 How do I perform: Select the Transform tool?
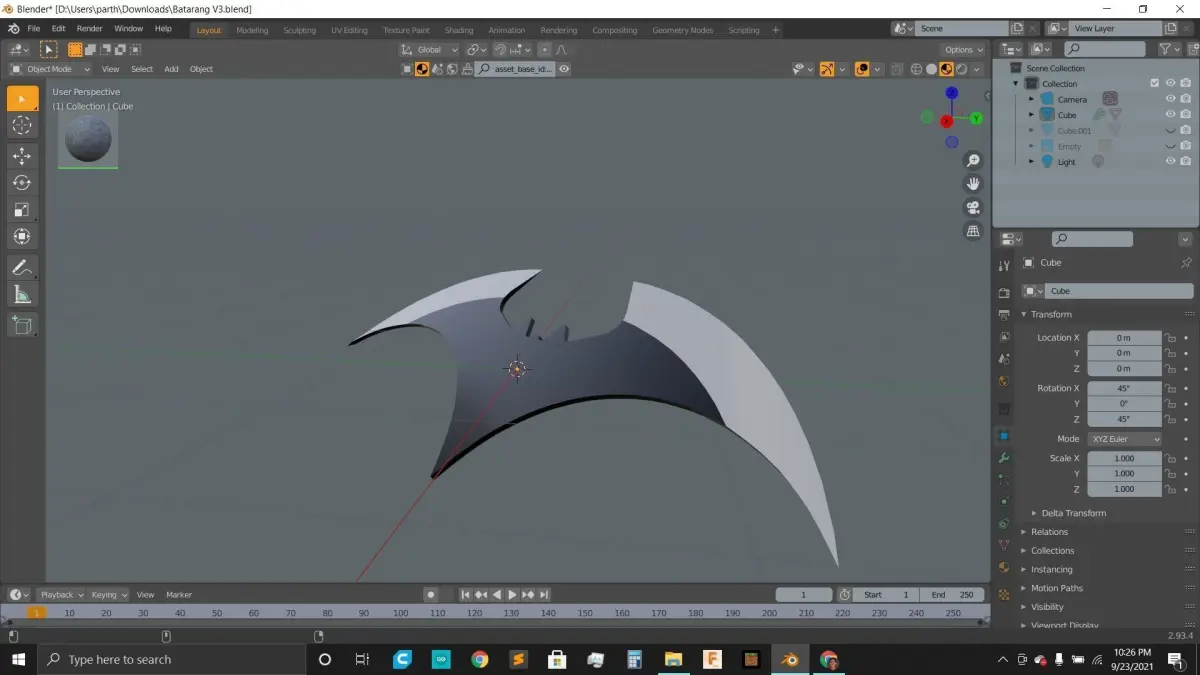pos(22,237)
